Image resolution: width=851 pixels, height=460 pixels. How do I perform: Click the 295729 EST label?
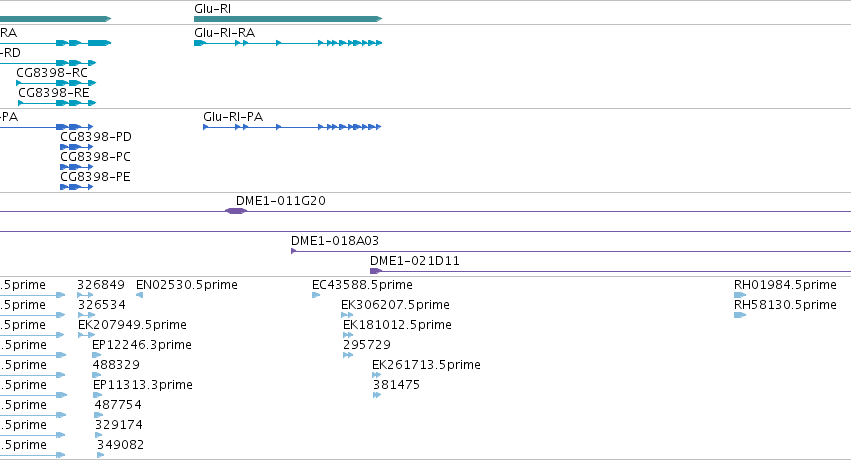[367, 345]
